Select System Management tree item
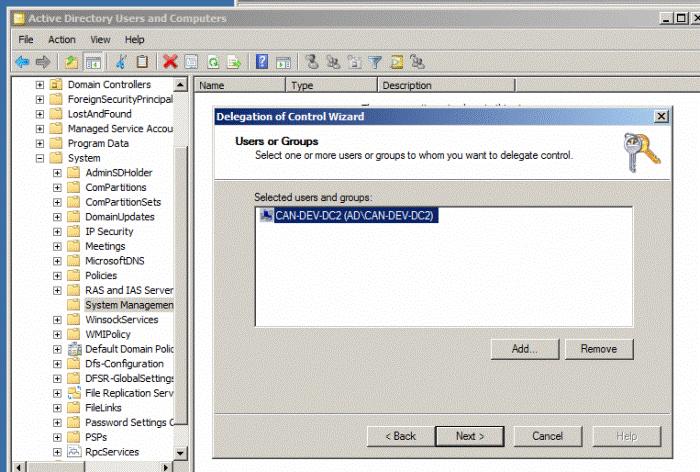The width and height of the screenshot is (700, 472). click(x=129, y=305)
